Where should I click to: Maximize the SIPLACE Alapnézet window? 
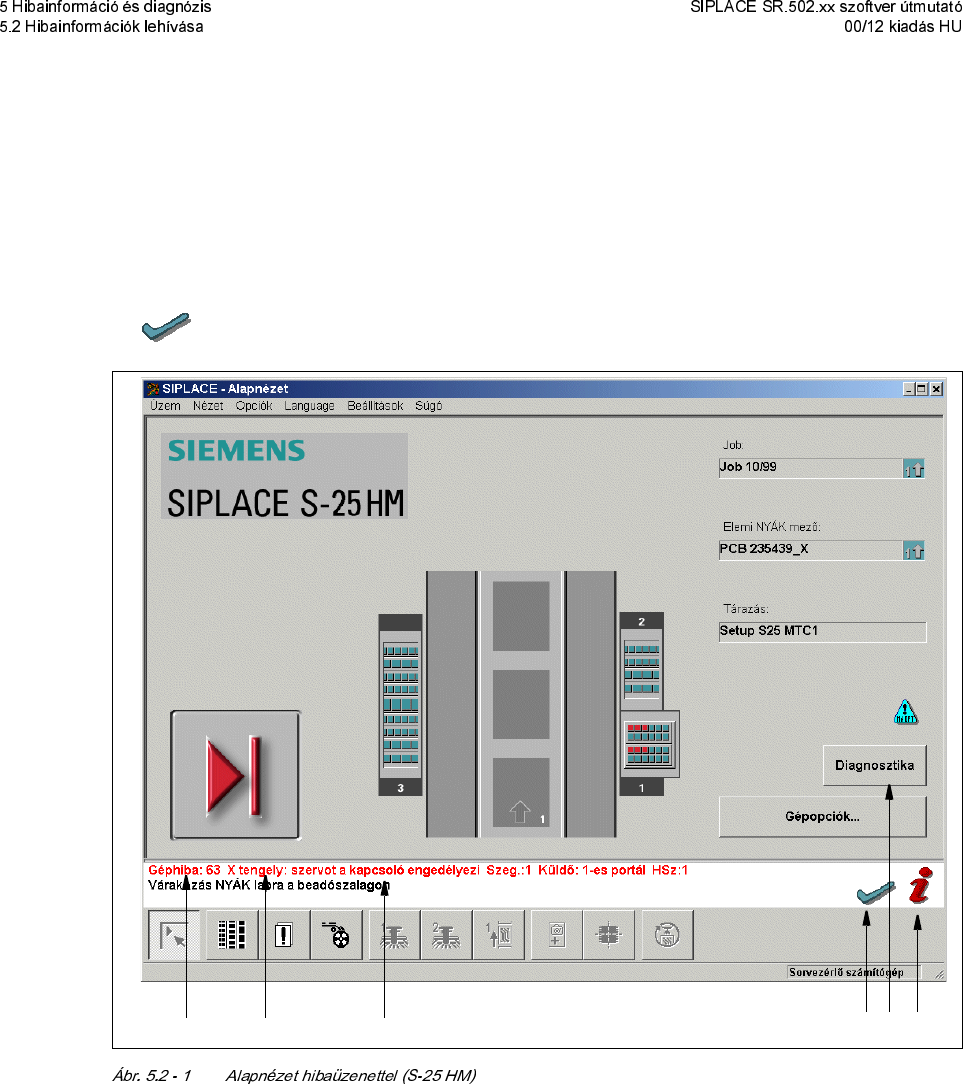click(x=922, y=389)
